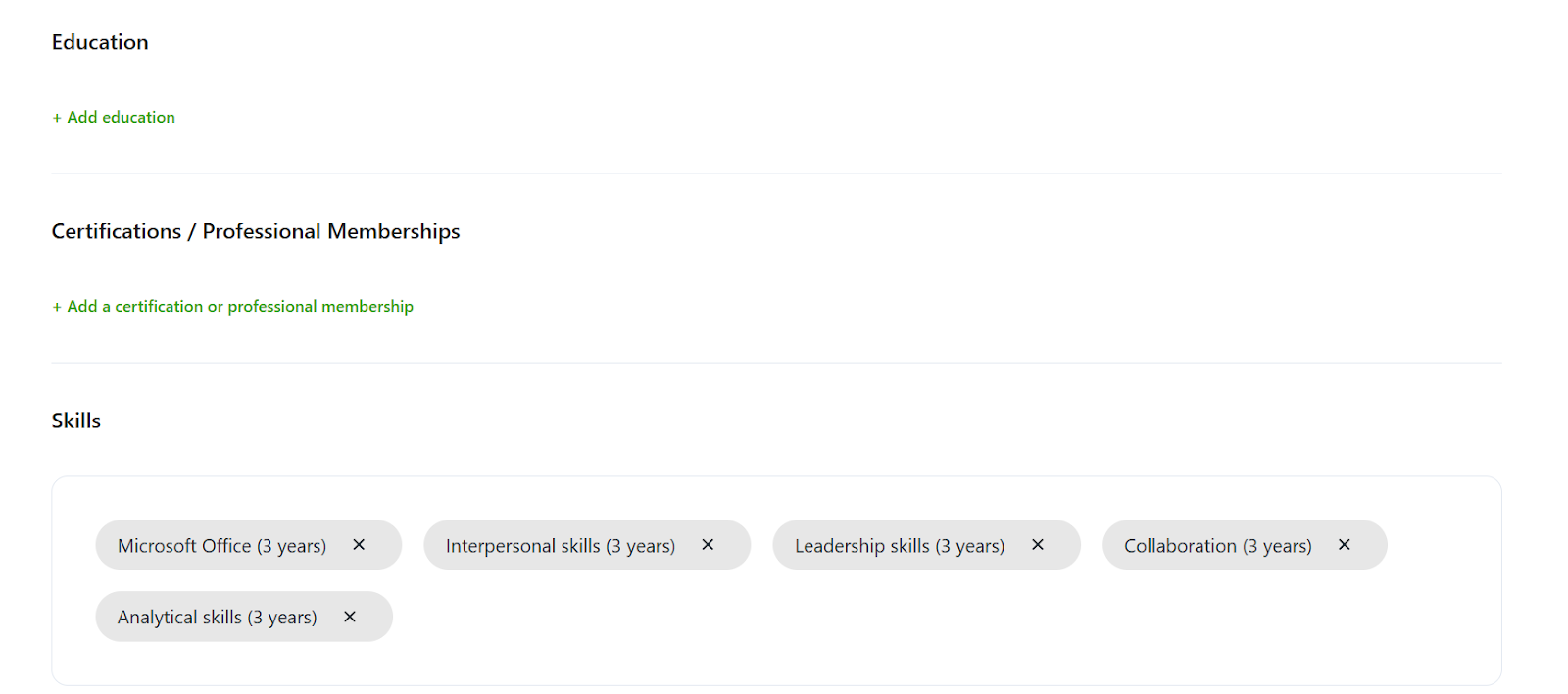Remove the Interpersonal skills chip

pyautogui.click(x=708, y=545)
